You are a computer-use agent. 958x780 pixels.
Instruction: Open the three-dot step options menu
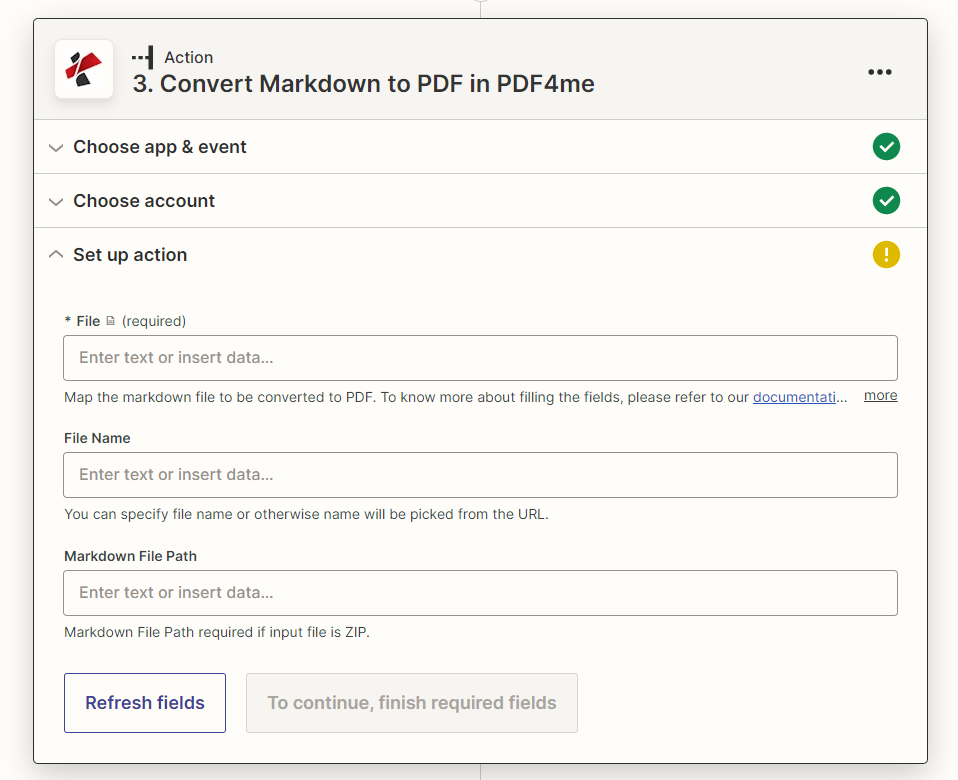[x=880, y=71]
